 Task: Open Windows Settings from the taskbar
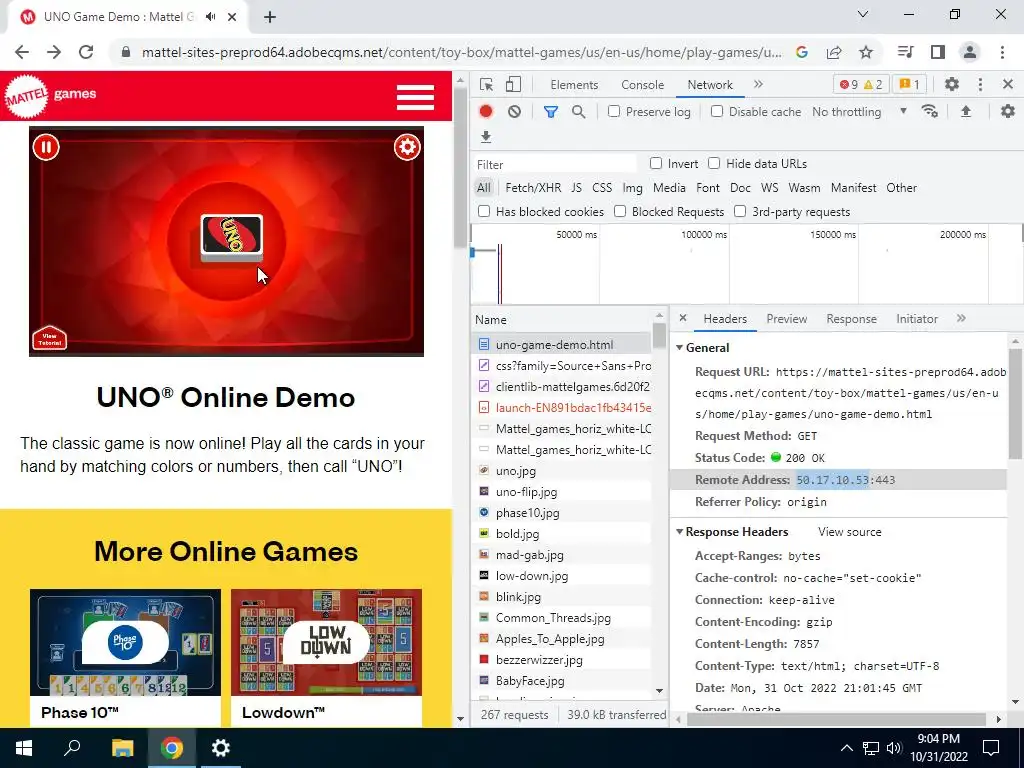click(221, 748)
